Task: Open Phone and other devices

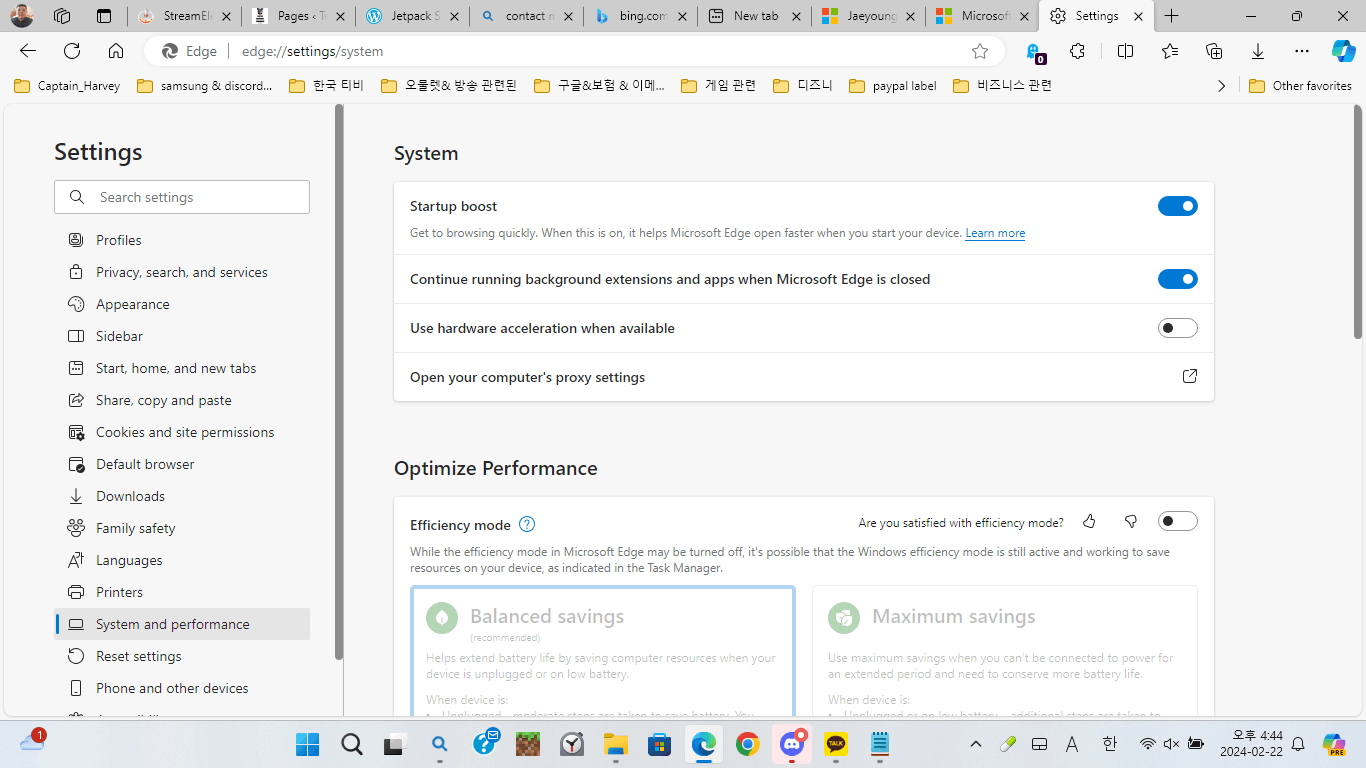Action: 182,688
